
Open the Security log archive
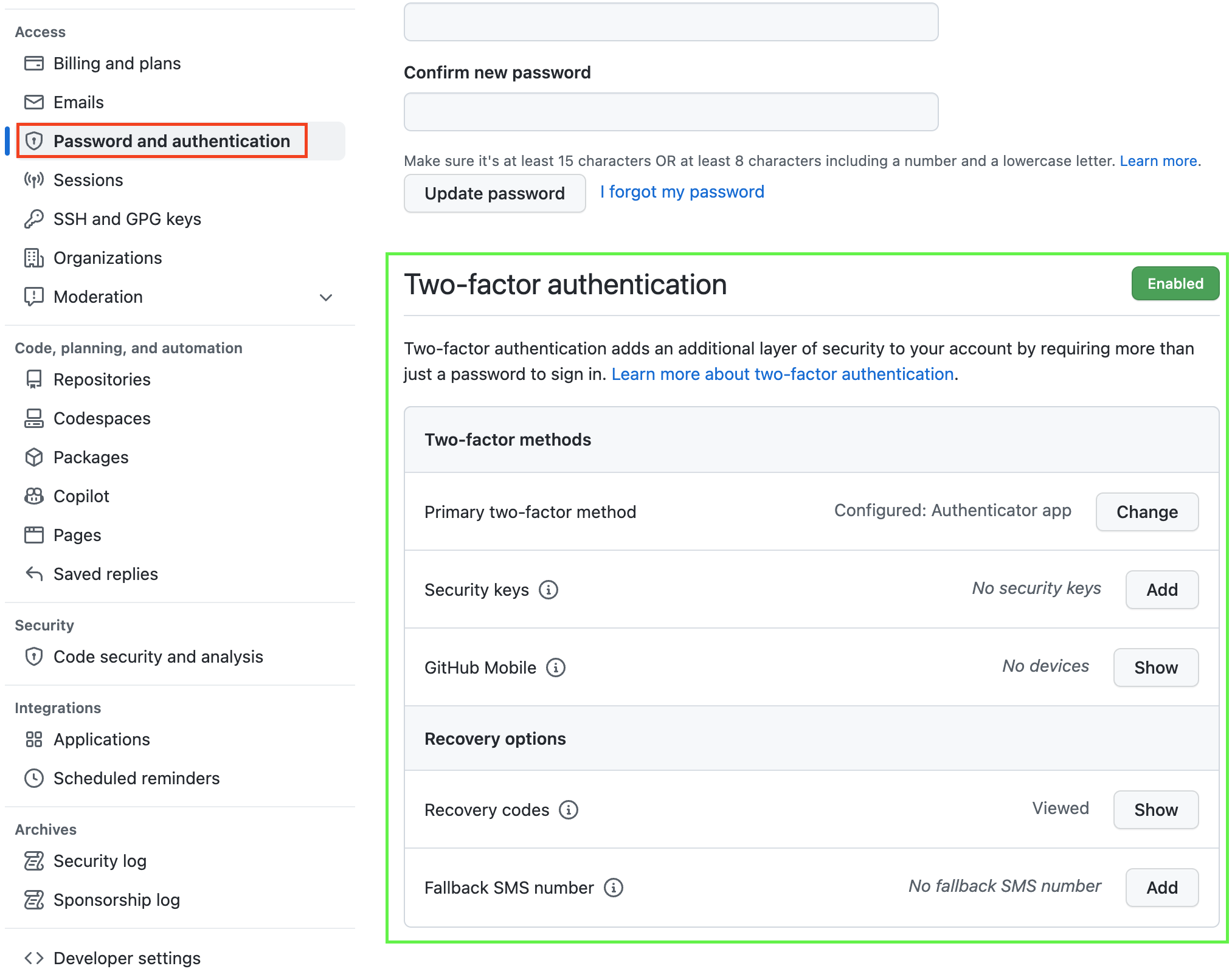(x=100, y=861)
